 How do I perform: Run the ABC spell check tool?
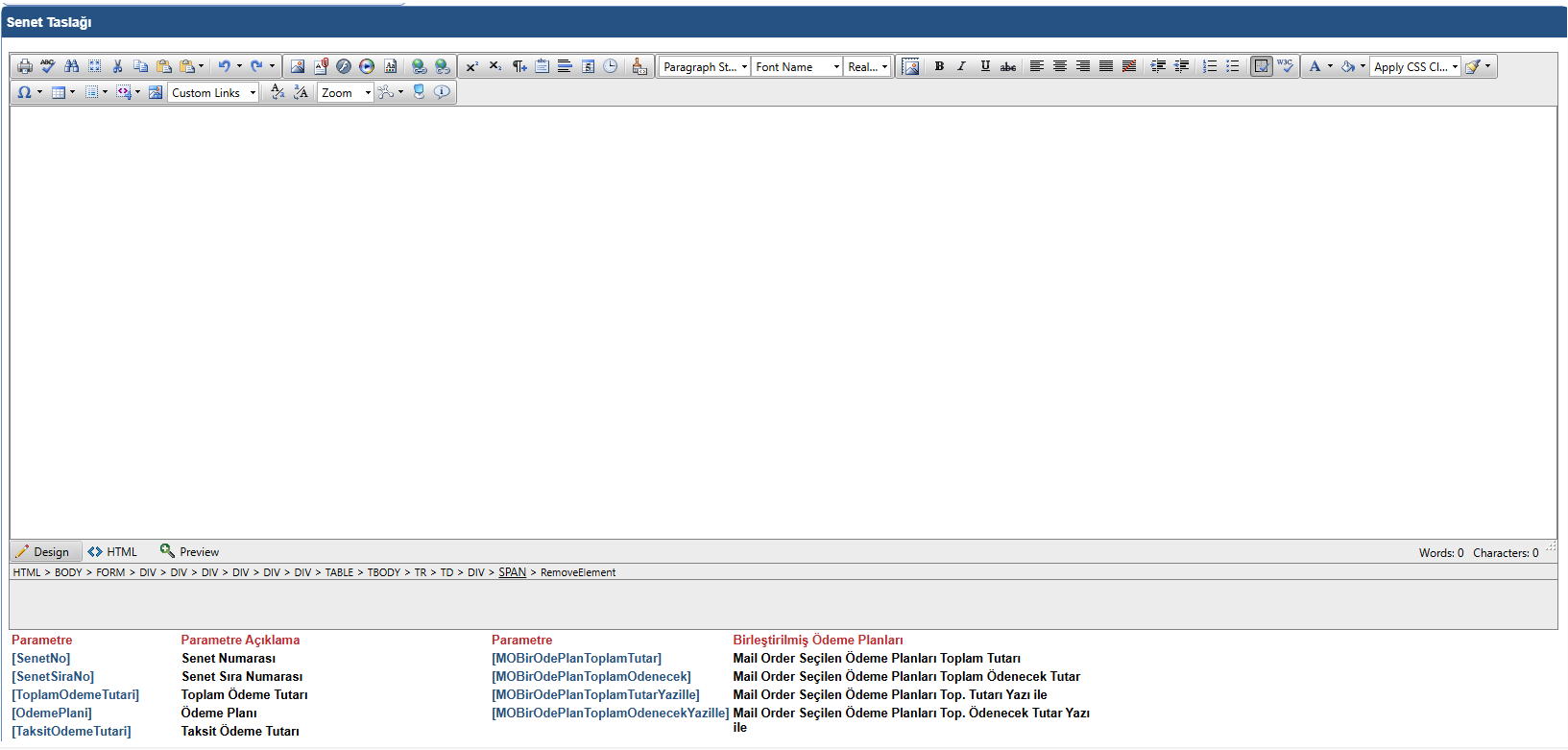pos(48,66)
